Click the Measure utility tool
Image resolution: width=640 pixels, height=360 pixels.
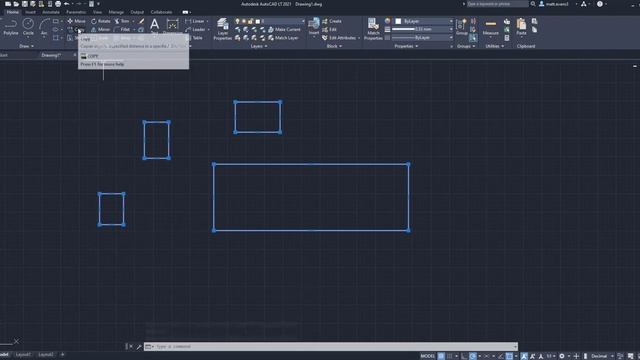click(491, 27)
